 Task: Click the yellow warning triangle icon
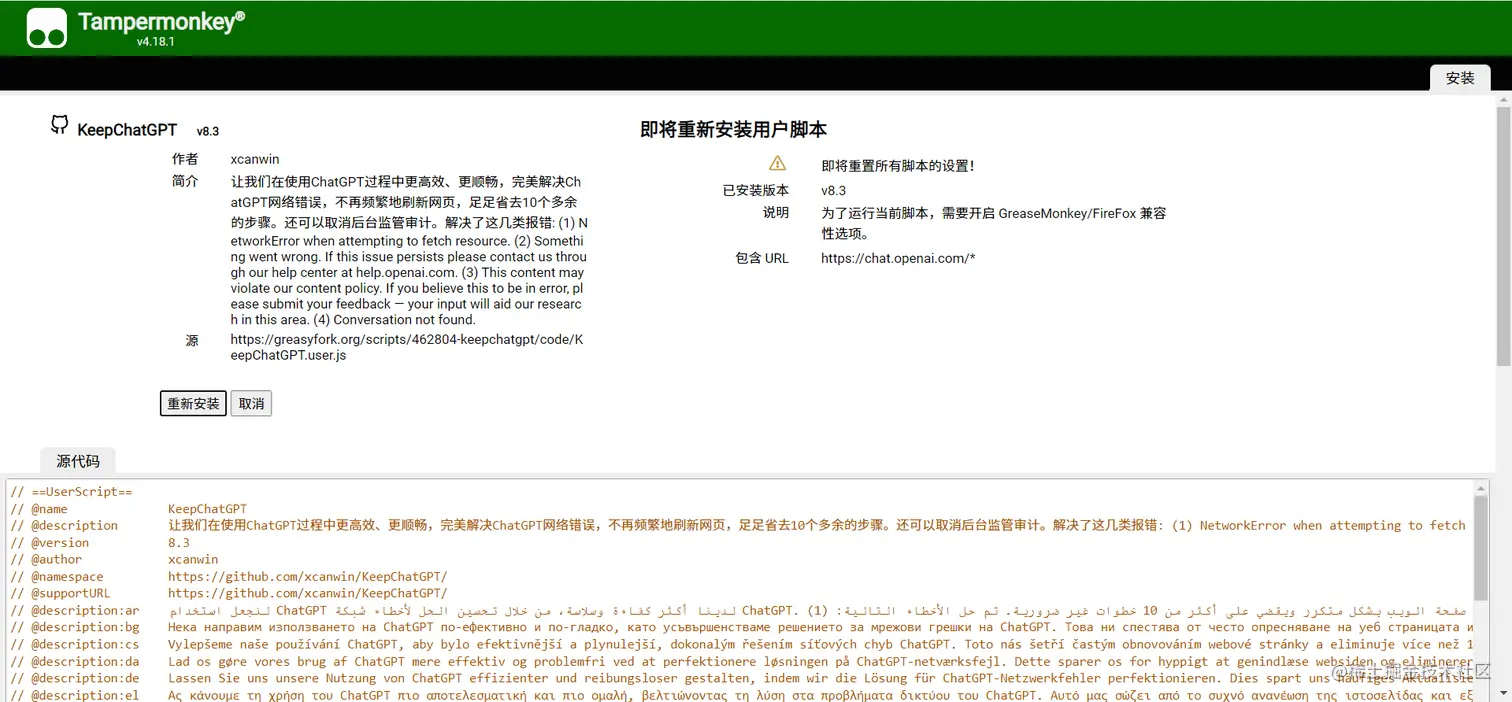click(x=777, y=163)
